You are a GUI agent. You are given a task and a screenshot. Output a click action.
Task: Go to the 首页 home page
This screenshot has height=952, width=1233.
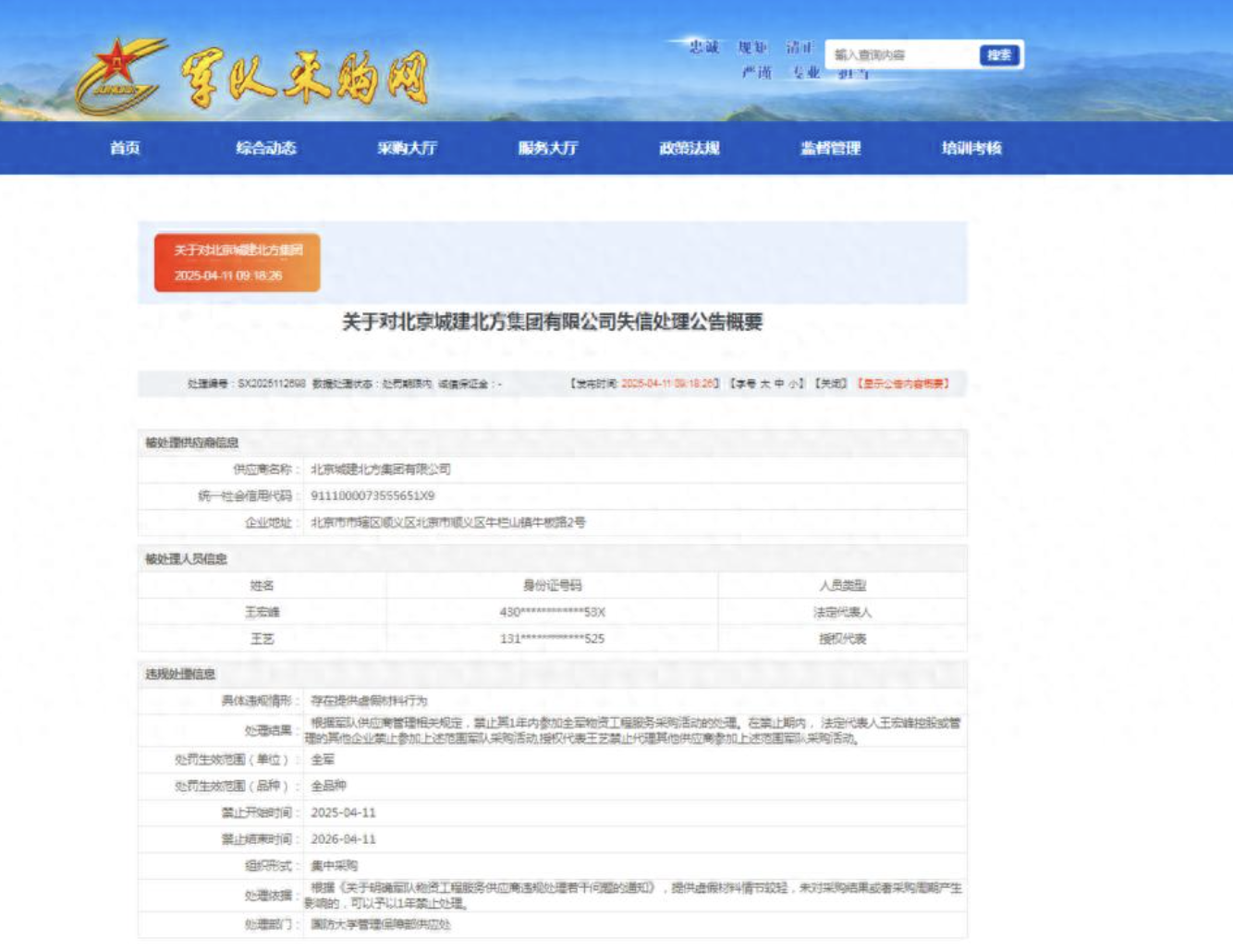pyautogui.click(x=125, y=148)
